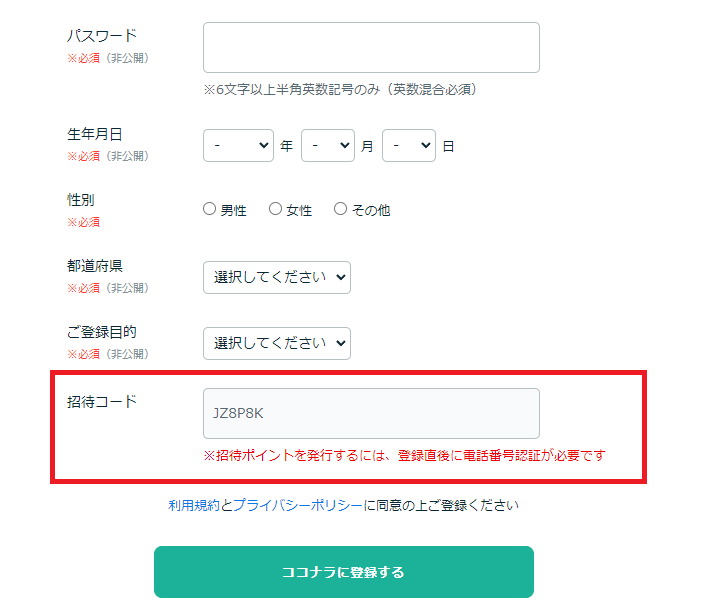Pick the その他 gender radio button
Screen dimensions: 704x614
click(x=341, y=209)
